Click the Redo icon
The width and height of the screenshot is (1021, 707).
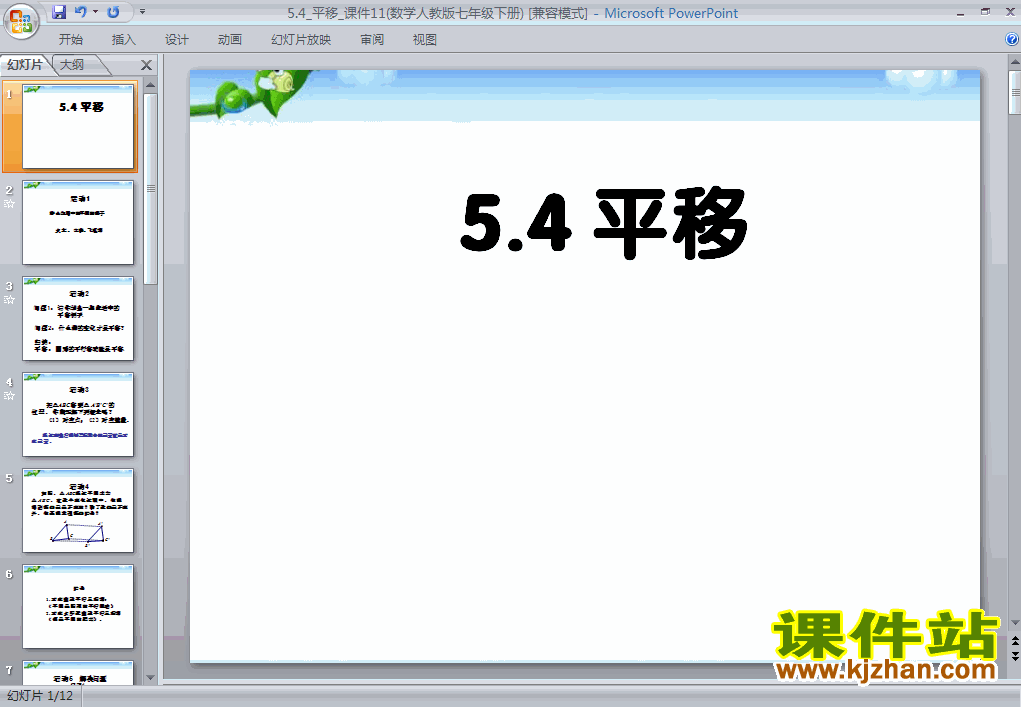113,12
